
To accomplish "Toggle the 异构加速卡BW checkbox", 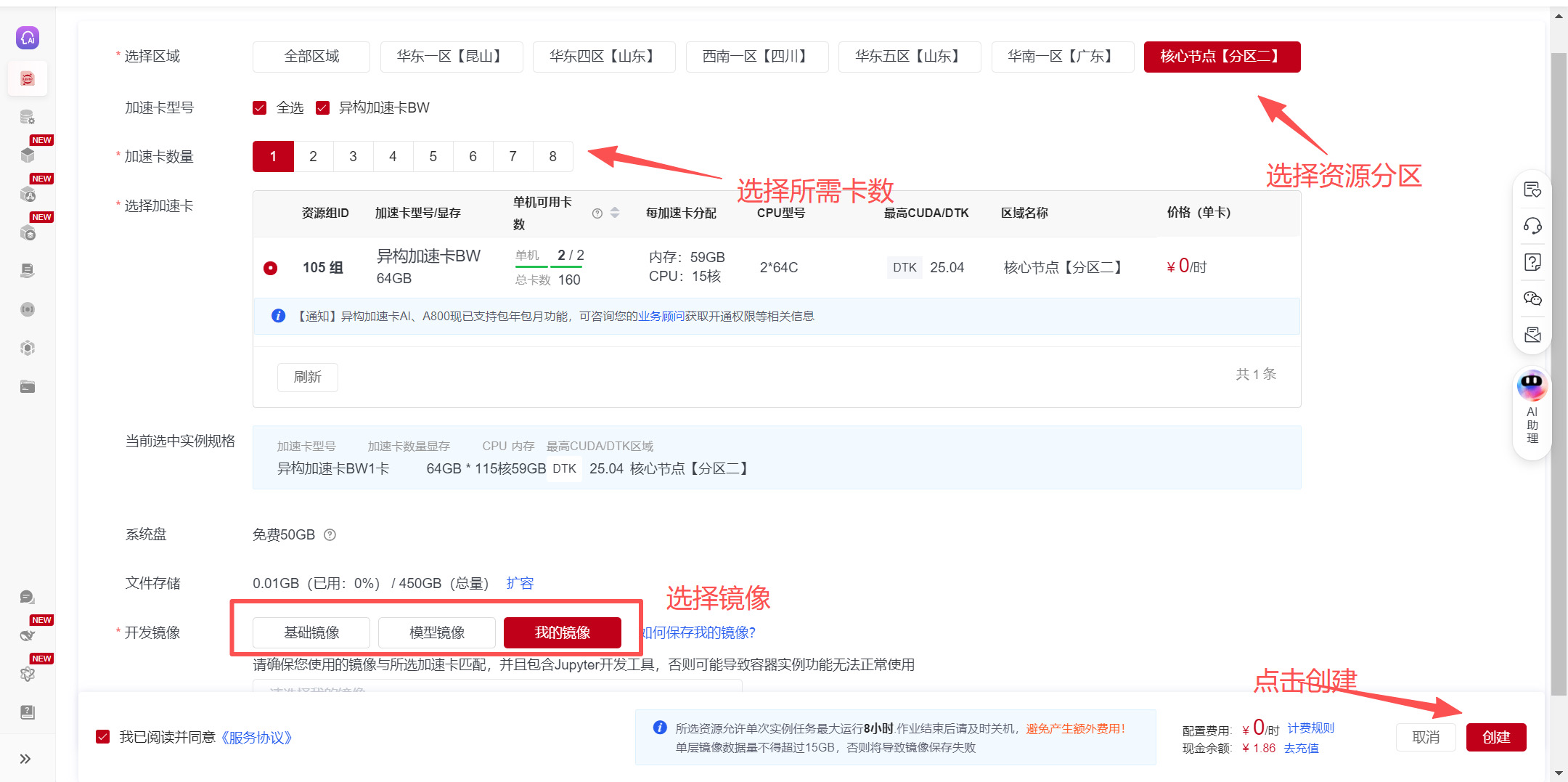I will 323,108.
